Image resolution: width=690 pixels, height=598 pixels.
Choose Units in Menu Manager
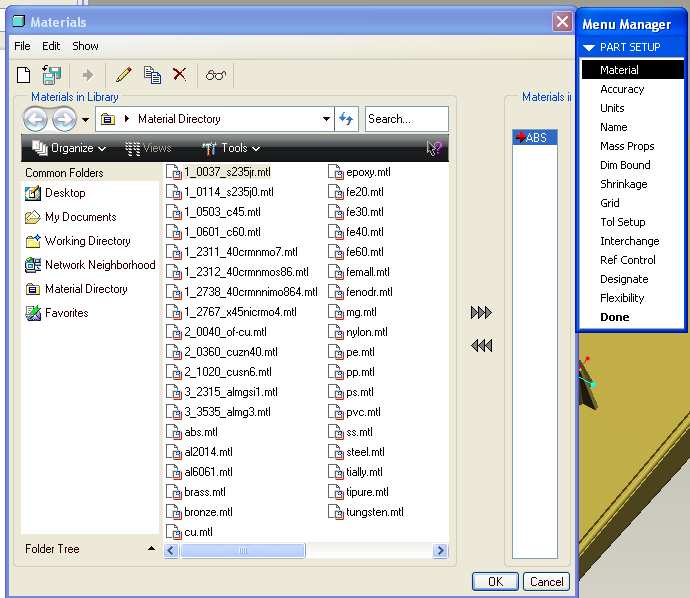click(612, 108)
